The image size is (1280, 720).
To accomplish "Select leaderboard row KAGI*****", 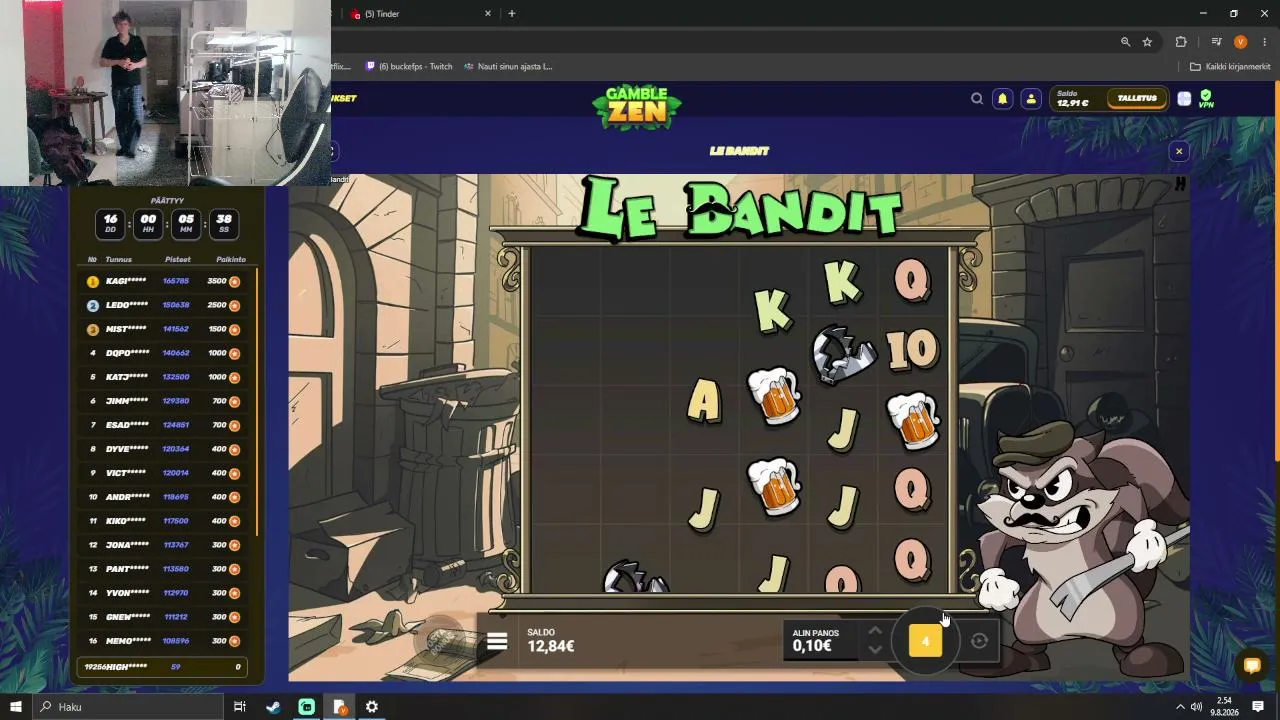I will pos(164,281).
